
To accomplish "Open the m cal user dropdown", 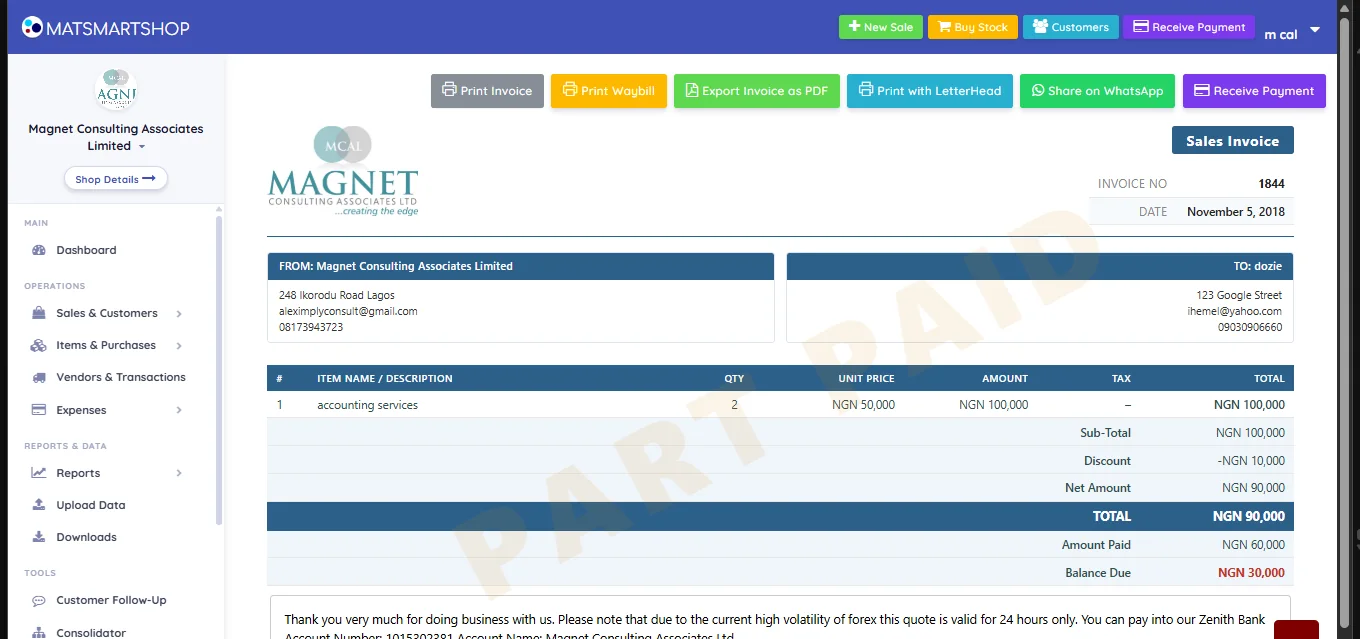I will [1293, 32].
